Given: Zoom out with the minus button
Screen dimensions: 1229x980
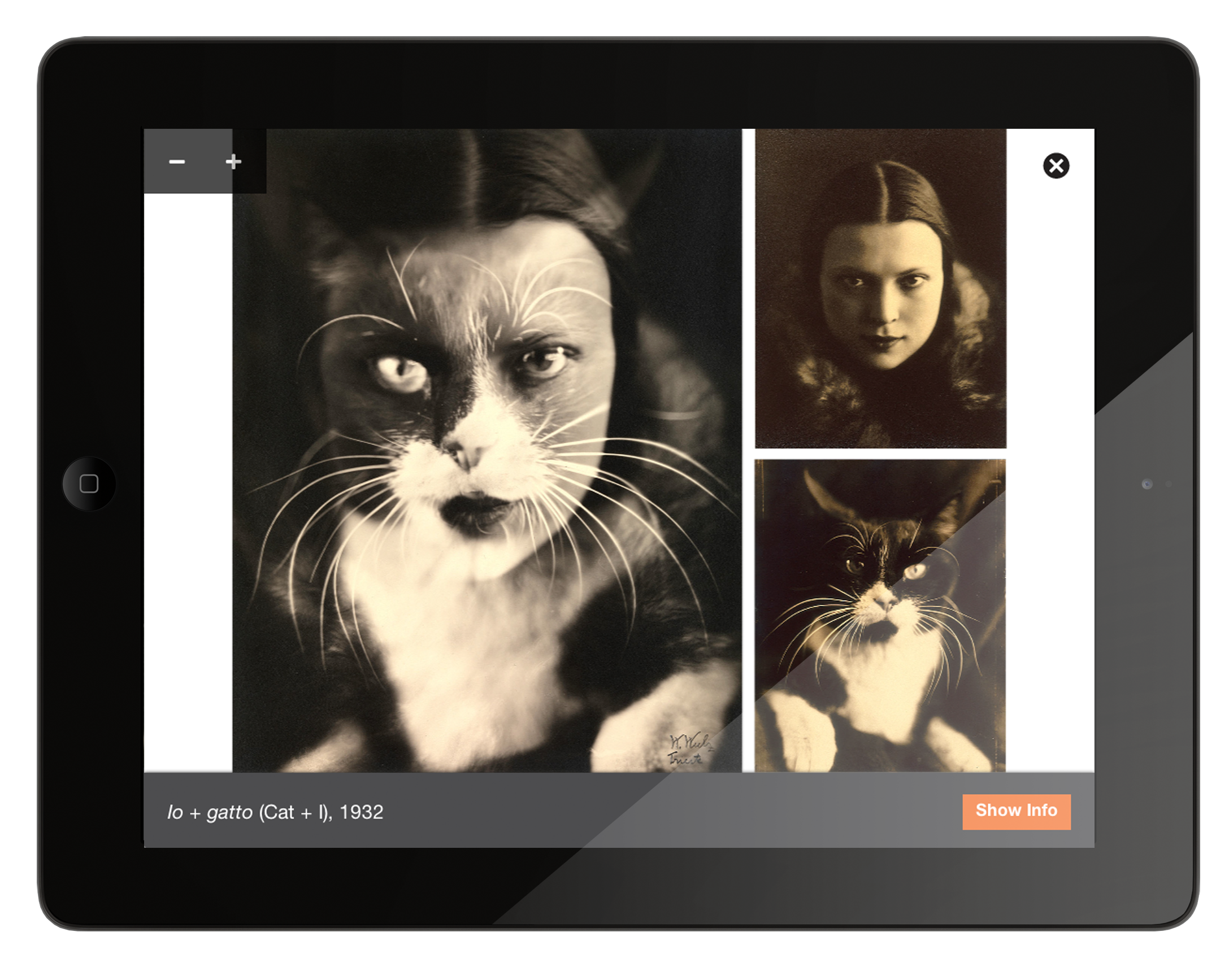Looking at the screenshot, I should click(x=177, y=162).
